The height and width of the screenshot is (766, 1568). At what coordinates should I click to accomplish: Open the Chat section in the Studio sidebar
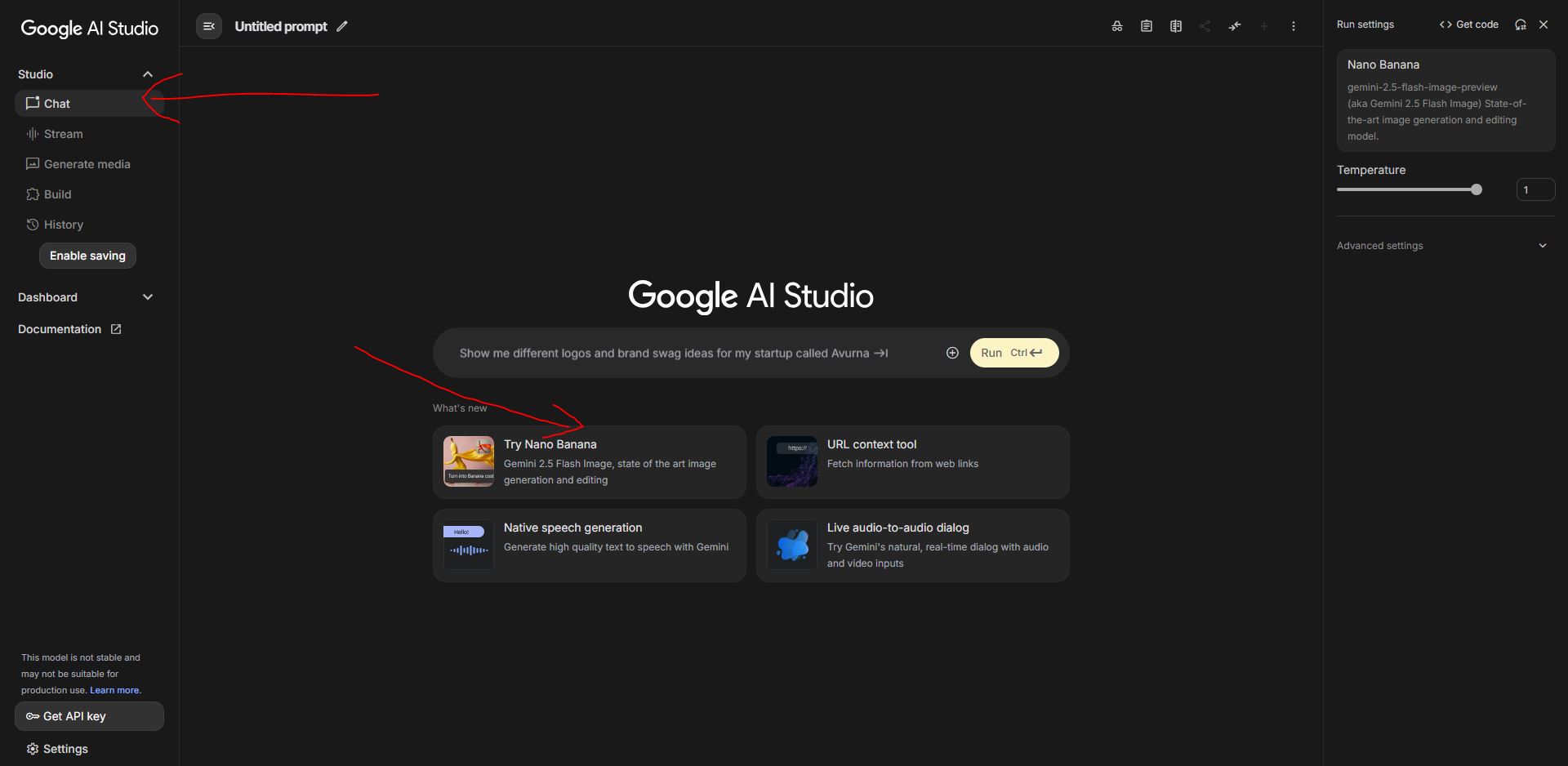(x=56, y=103)
